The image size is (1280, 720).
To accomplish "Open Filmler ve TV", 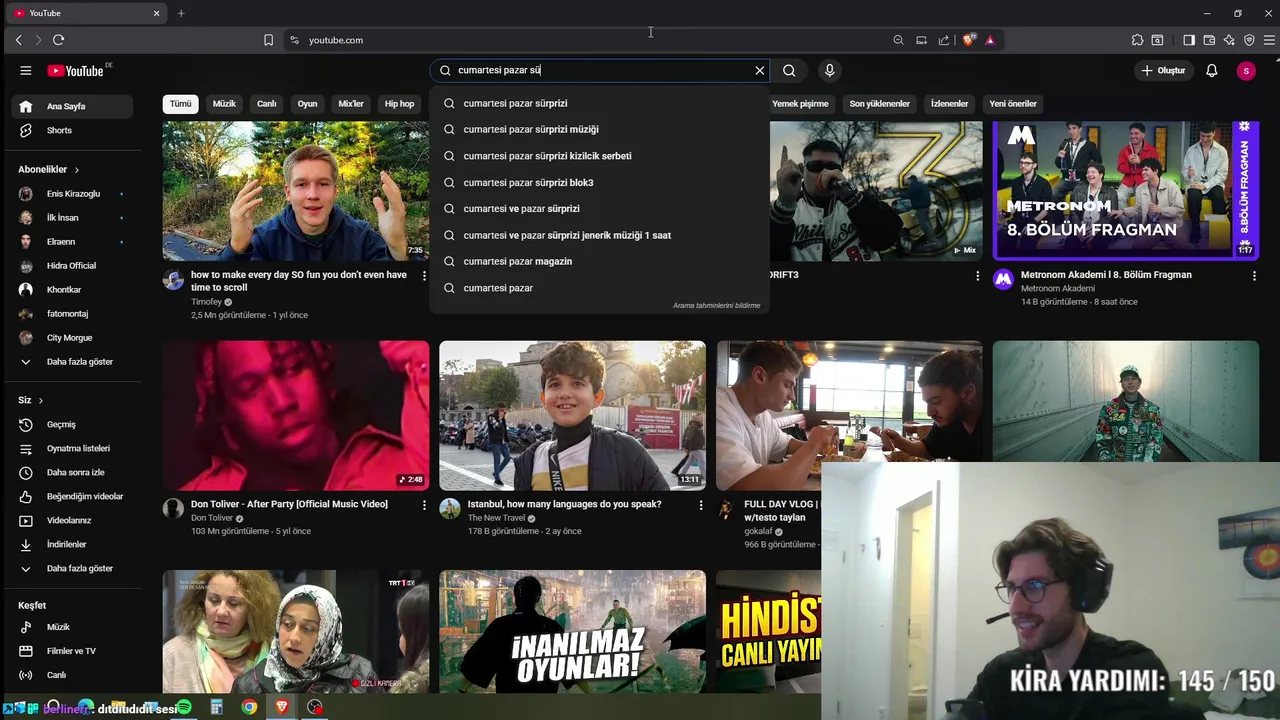I will (72, 651).
